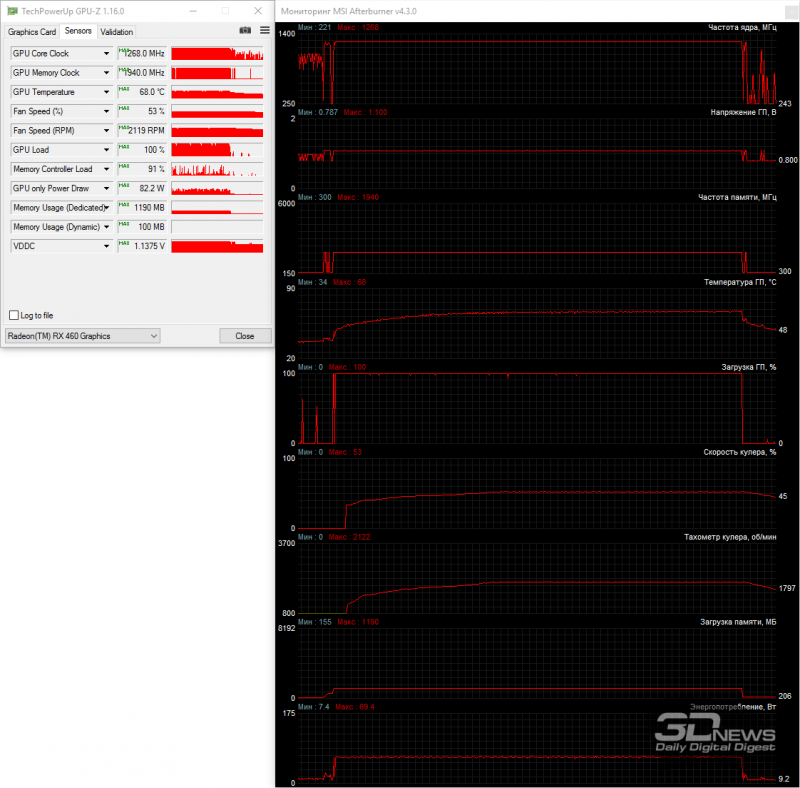Expand the Fan Speed (RPM) sensor dropdown

[x=106, y=131]
